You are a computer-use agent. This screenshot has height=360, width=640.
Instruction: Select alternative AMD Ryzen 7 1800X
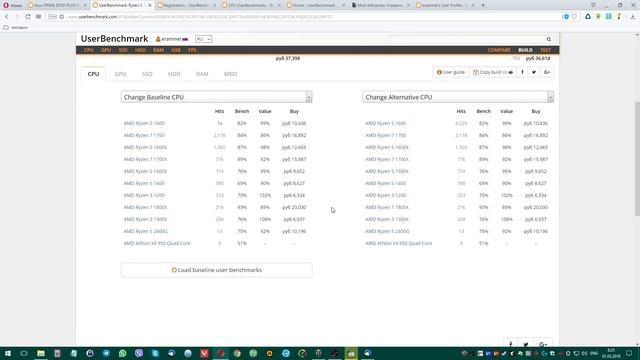point(387,207)
